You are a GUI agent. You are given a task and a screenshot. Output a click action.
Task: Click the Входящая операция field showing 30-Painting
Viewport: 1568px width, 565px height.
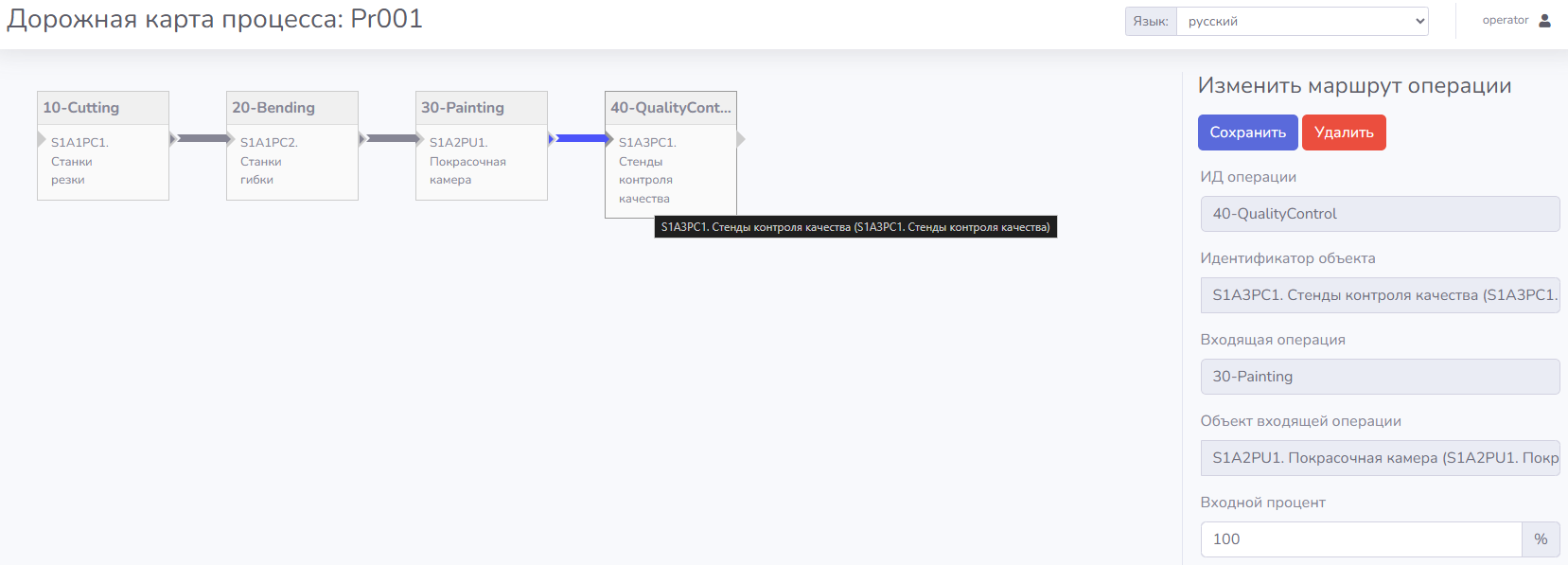[x=1379, y=377]
